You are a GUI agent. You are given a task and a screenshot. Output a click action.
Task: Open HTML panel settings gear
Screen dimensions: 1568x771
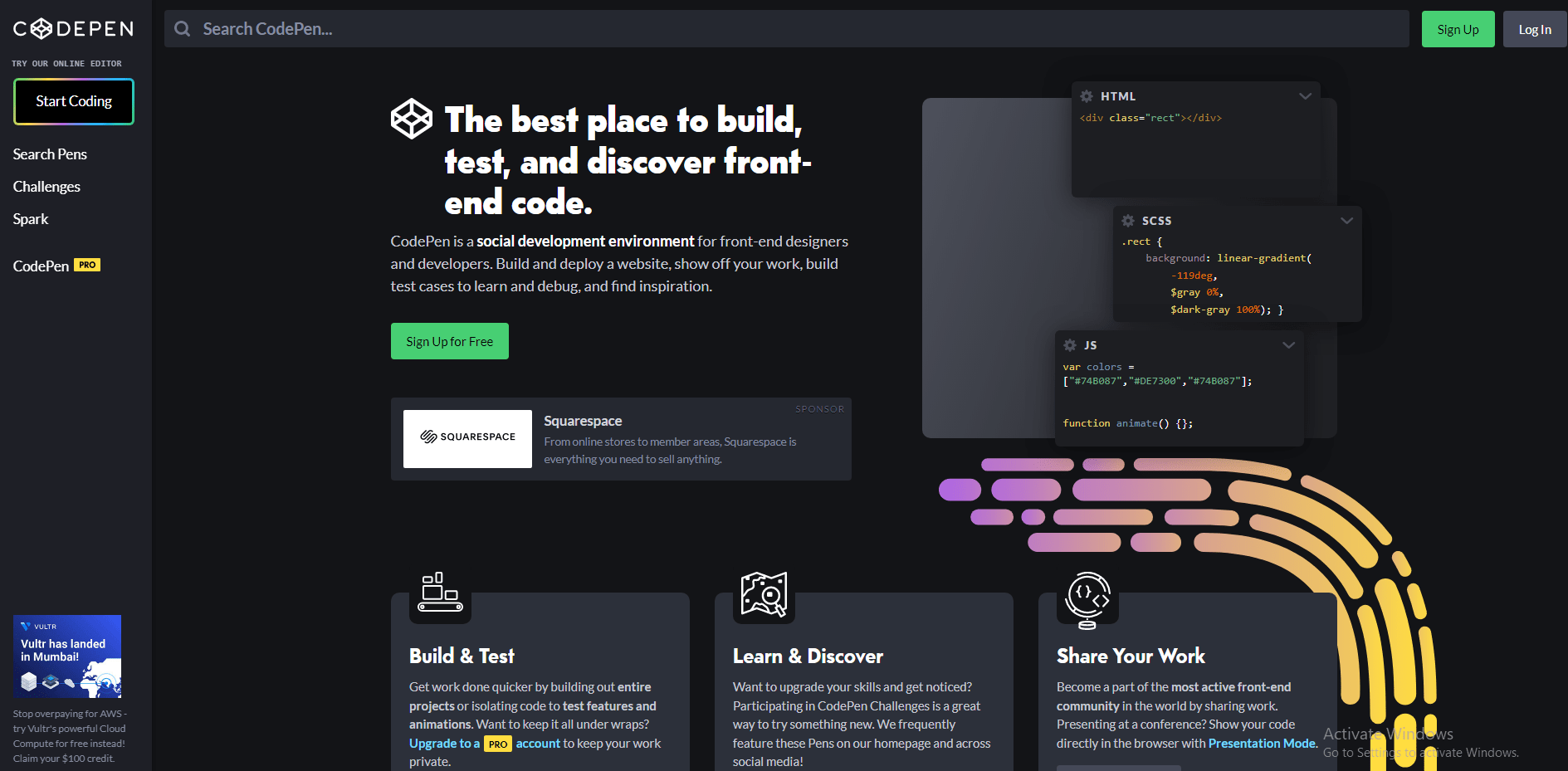(x=1087, y=96)
